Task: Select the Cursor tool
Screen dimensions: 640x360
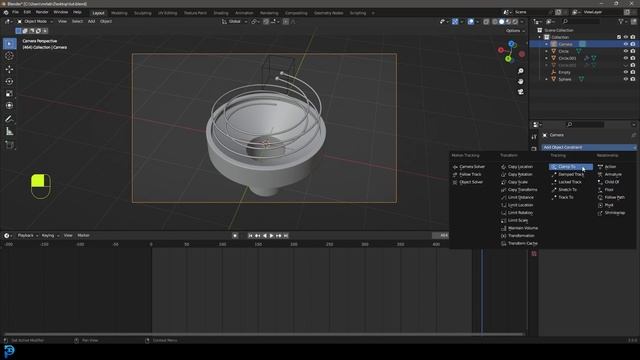Action: point(9,56)
